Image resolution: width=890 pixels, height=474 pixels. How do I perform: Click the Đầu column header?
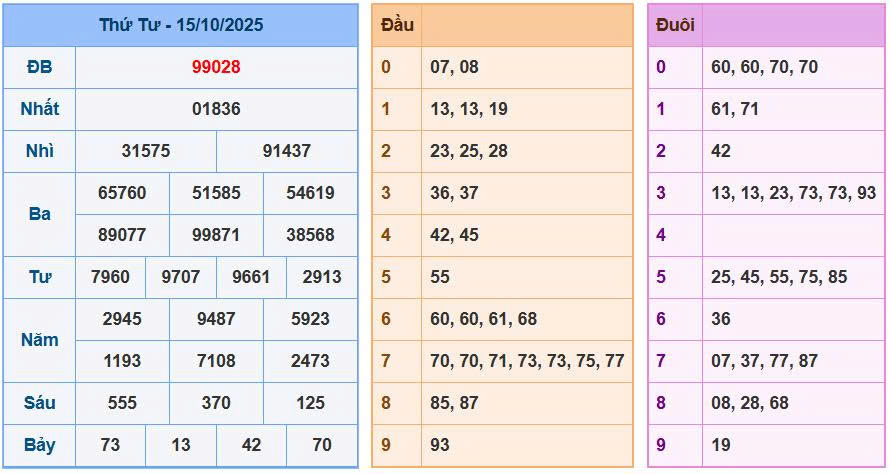(397, 25)
